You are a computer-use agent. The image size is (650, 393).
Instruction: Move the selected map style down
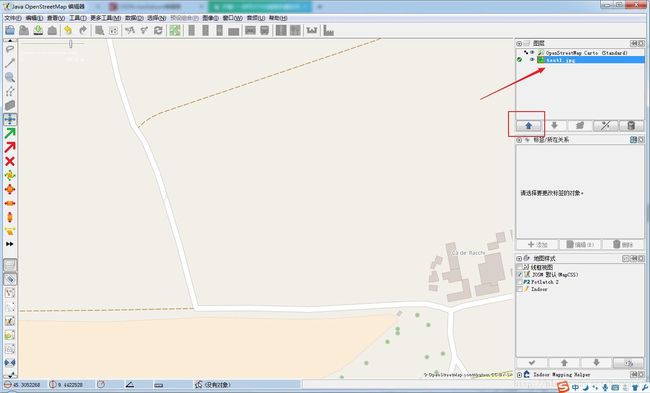(x=597, y=363)
